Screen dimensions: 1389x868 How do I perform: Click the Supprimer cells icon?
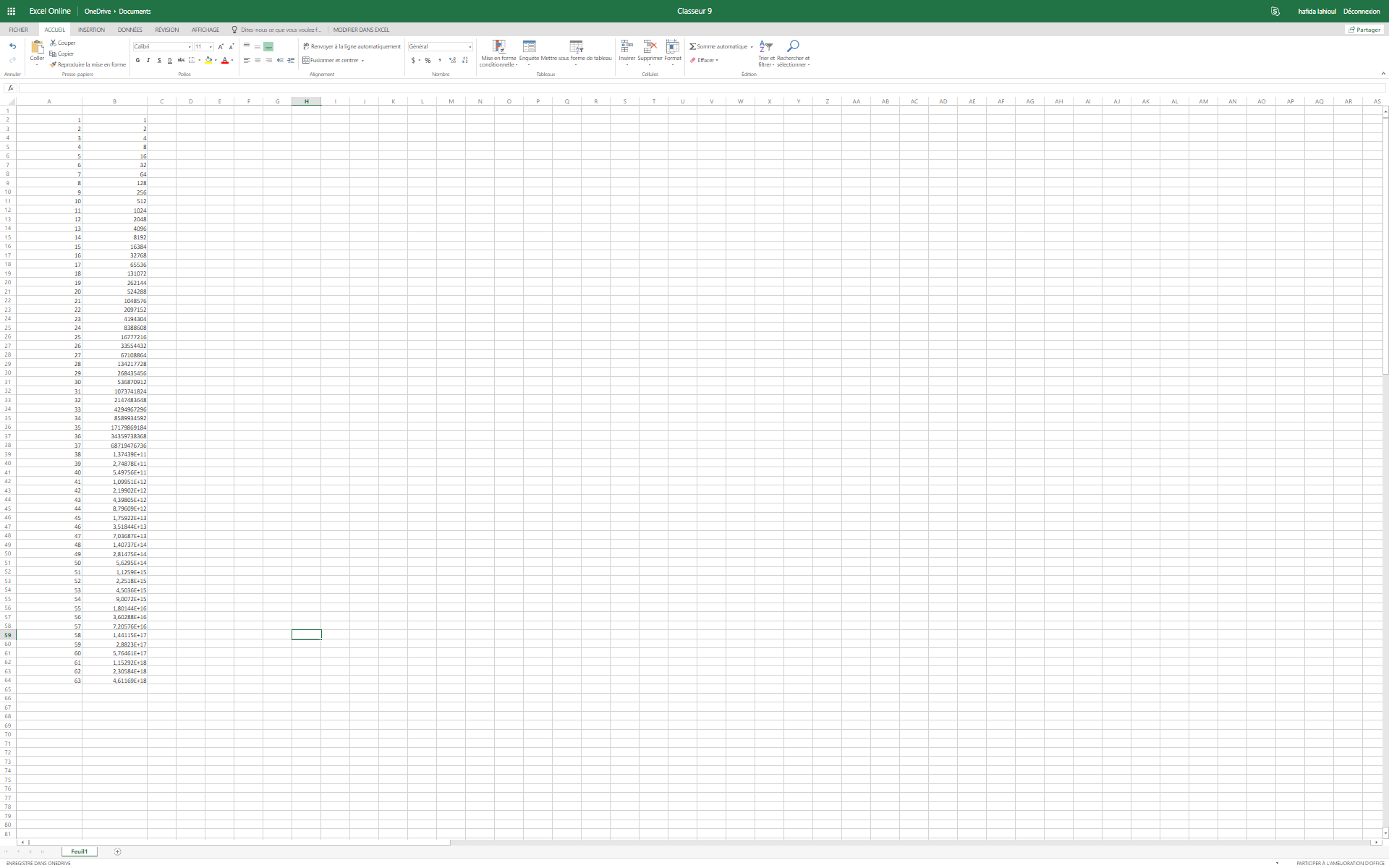(x=650, y=48)
